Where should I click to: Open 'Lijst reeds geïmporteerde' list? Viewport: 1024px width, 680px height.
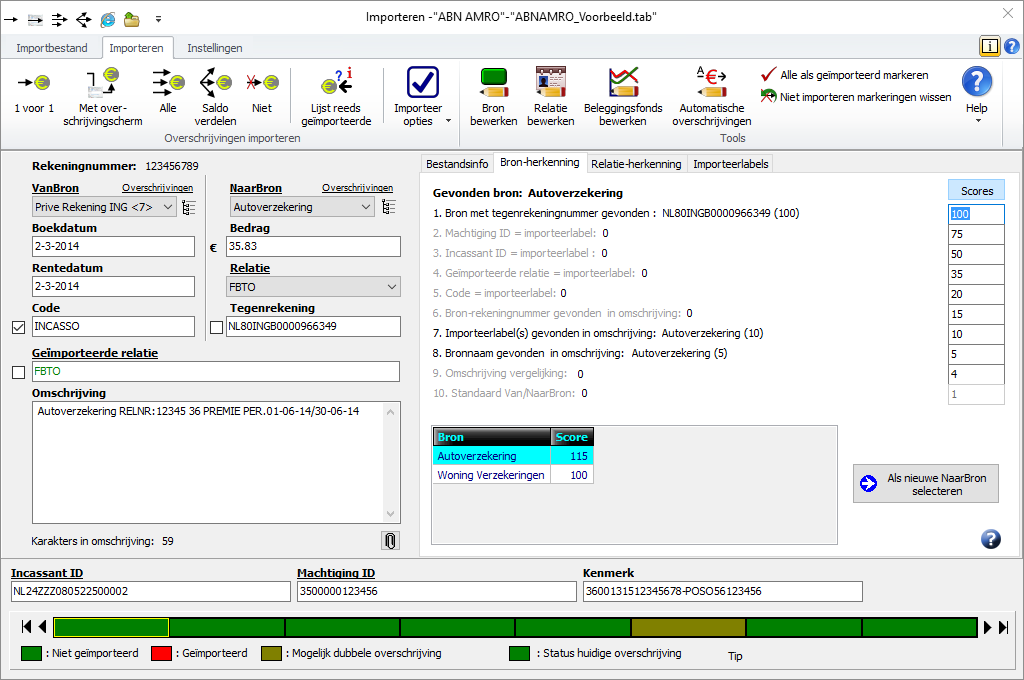[336, 83]
